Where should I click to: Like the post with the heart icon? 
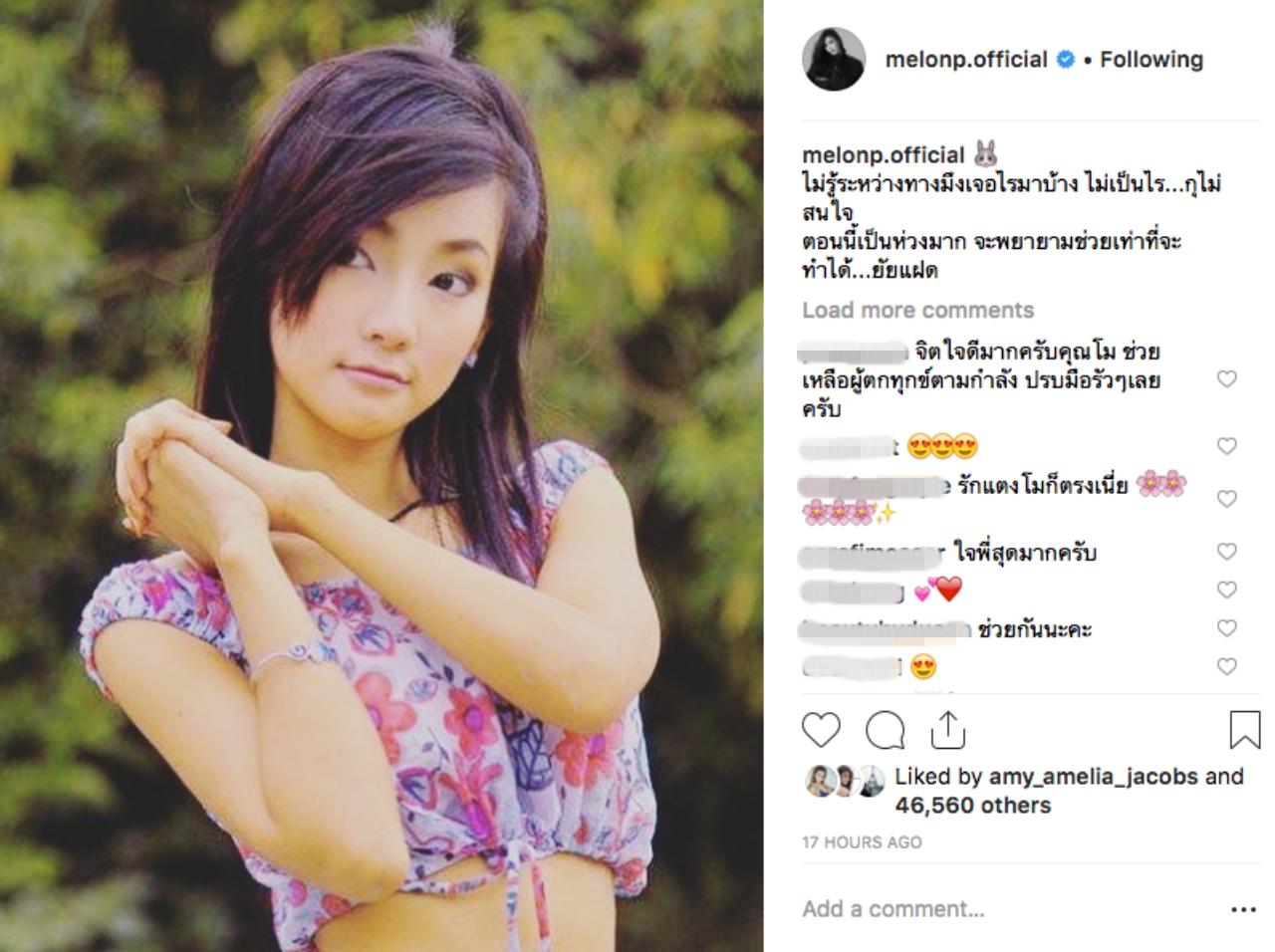click(x=821, y=730)
